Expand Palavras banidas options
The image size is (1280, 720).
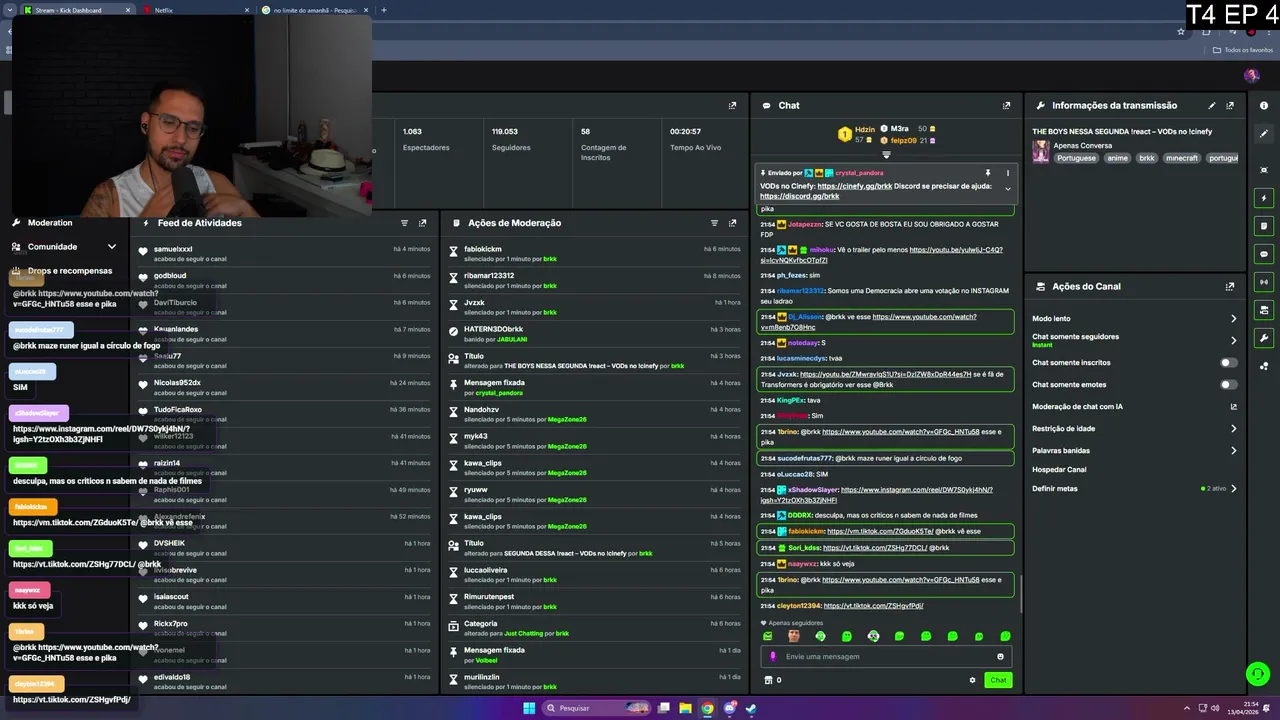point(1233,451)
